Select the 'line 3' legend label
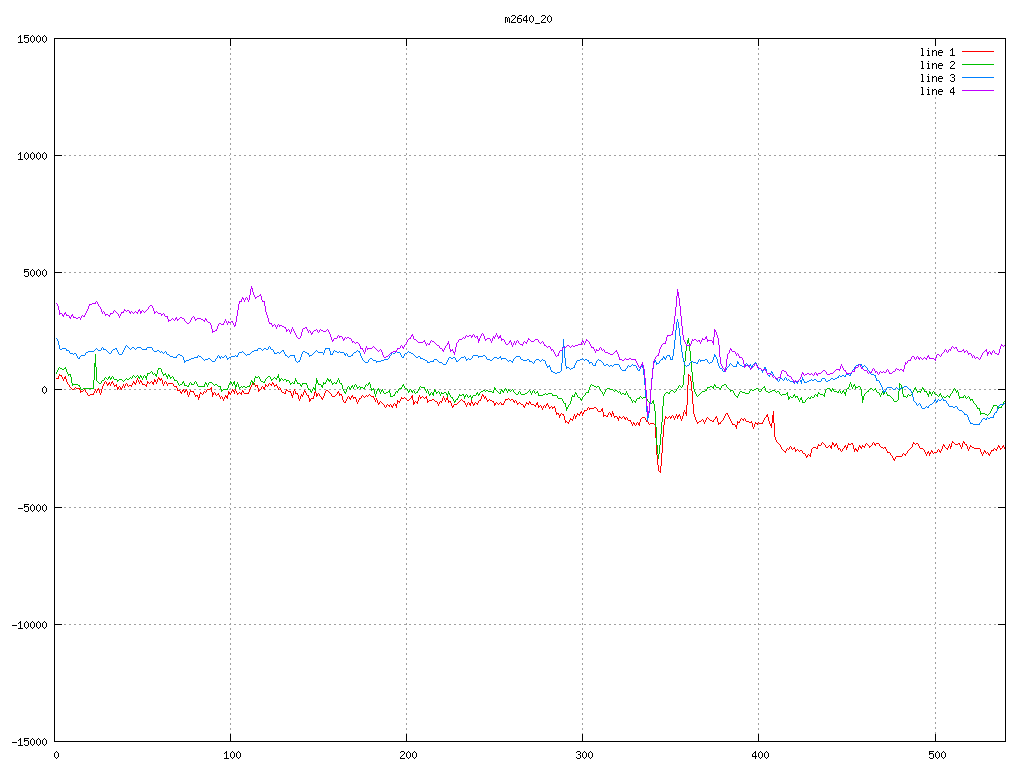1024x768 pixels. tap(937, 78)
